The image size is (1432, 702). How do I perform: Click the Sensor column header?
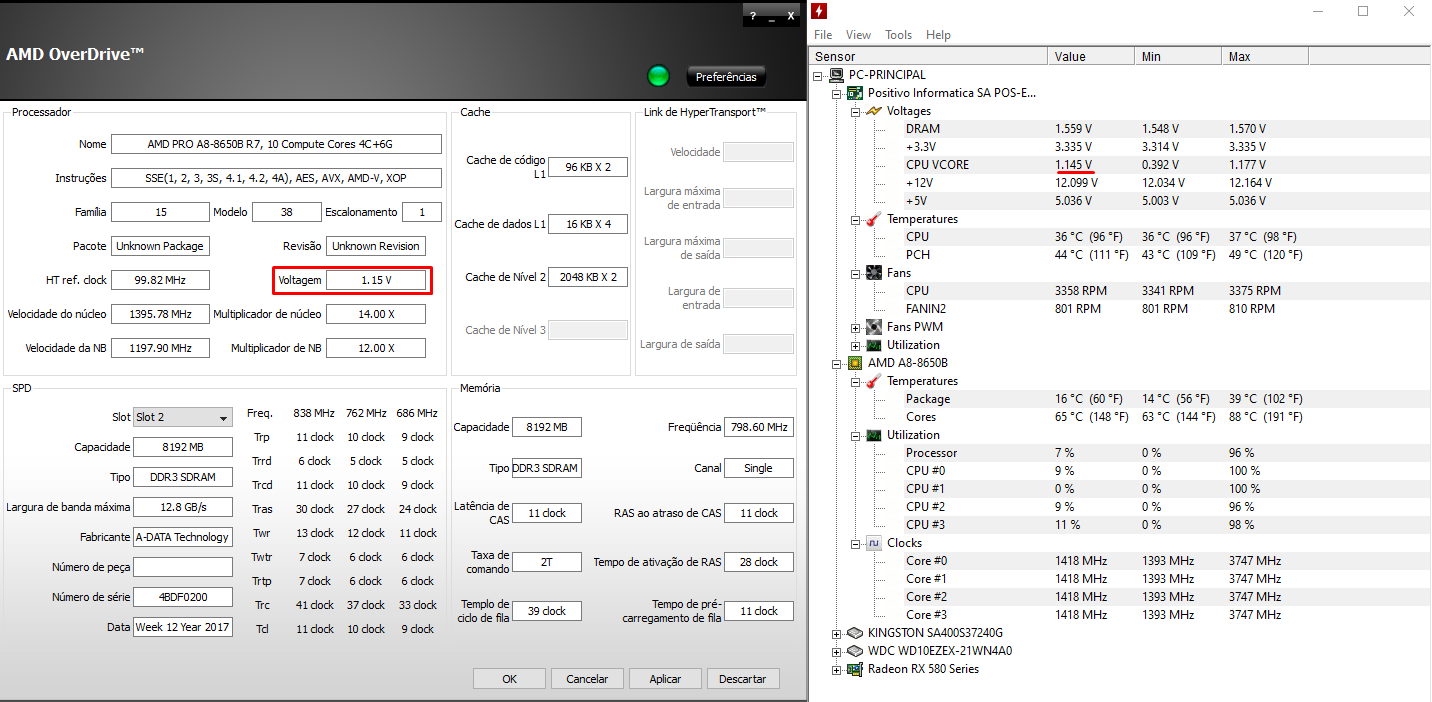(x=928, y=56)
